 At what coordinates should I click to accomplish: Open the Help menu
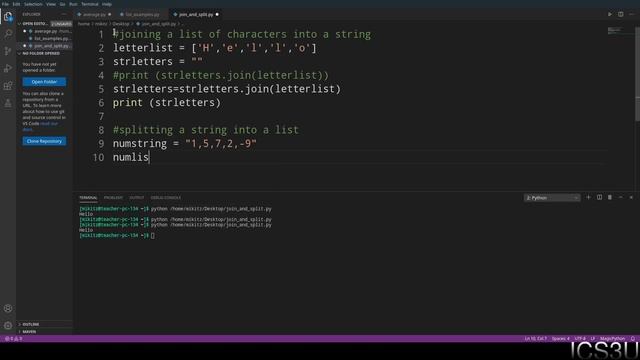107,4
